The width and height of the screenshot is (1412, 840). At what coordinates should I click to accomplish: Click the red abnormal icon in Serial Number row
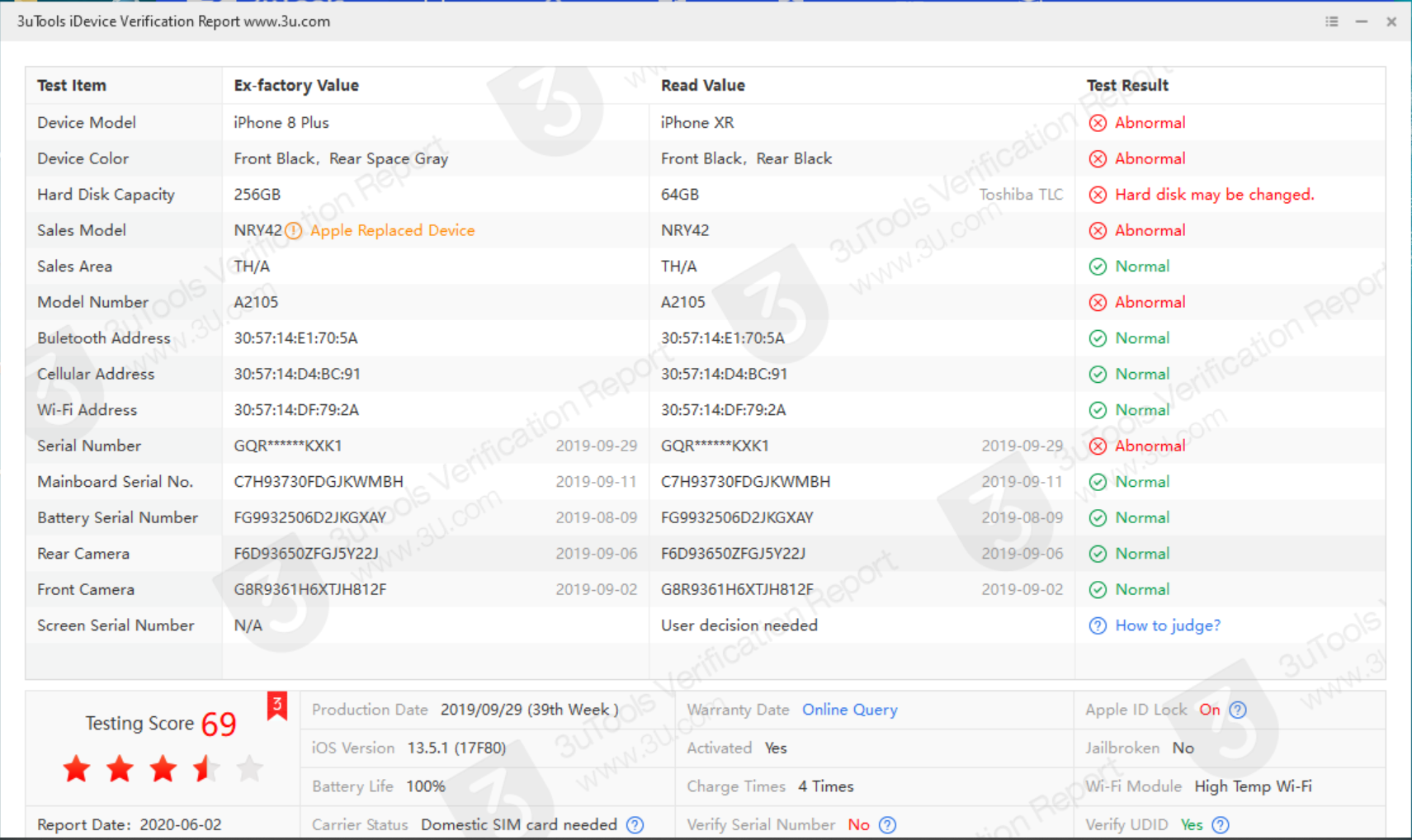pos(1098,446)
